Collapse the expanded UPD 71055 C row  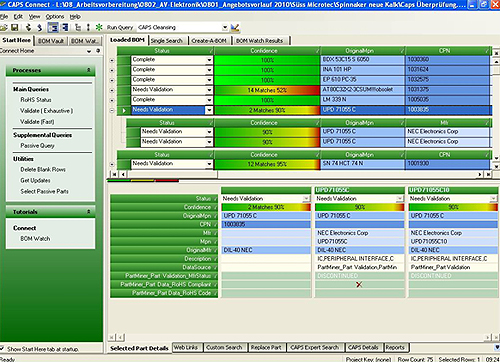112,110
